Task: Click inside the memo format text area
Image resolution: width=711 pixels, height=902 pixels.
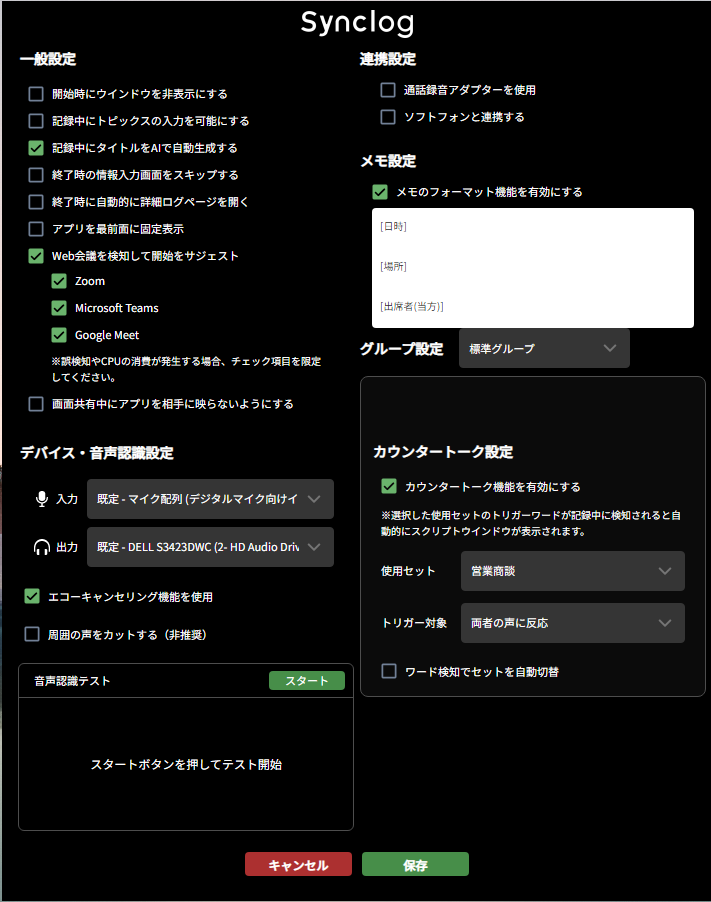Action: tap(533, 268)
